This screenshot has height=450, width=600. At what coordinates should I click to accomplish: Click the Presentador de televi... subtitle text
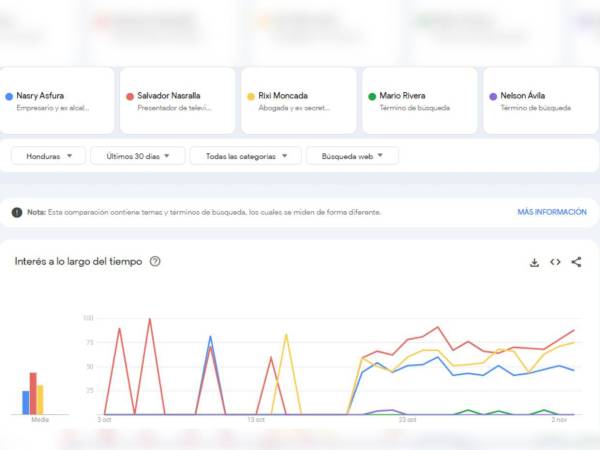173,107
